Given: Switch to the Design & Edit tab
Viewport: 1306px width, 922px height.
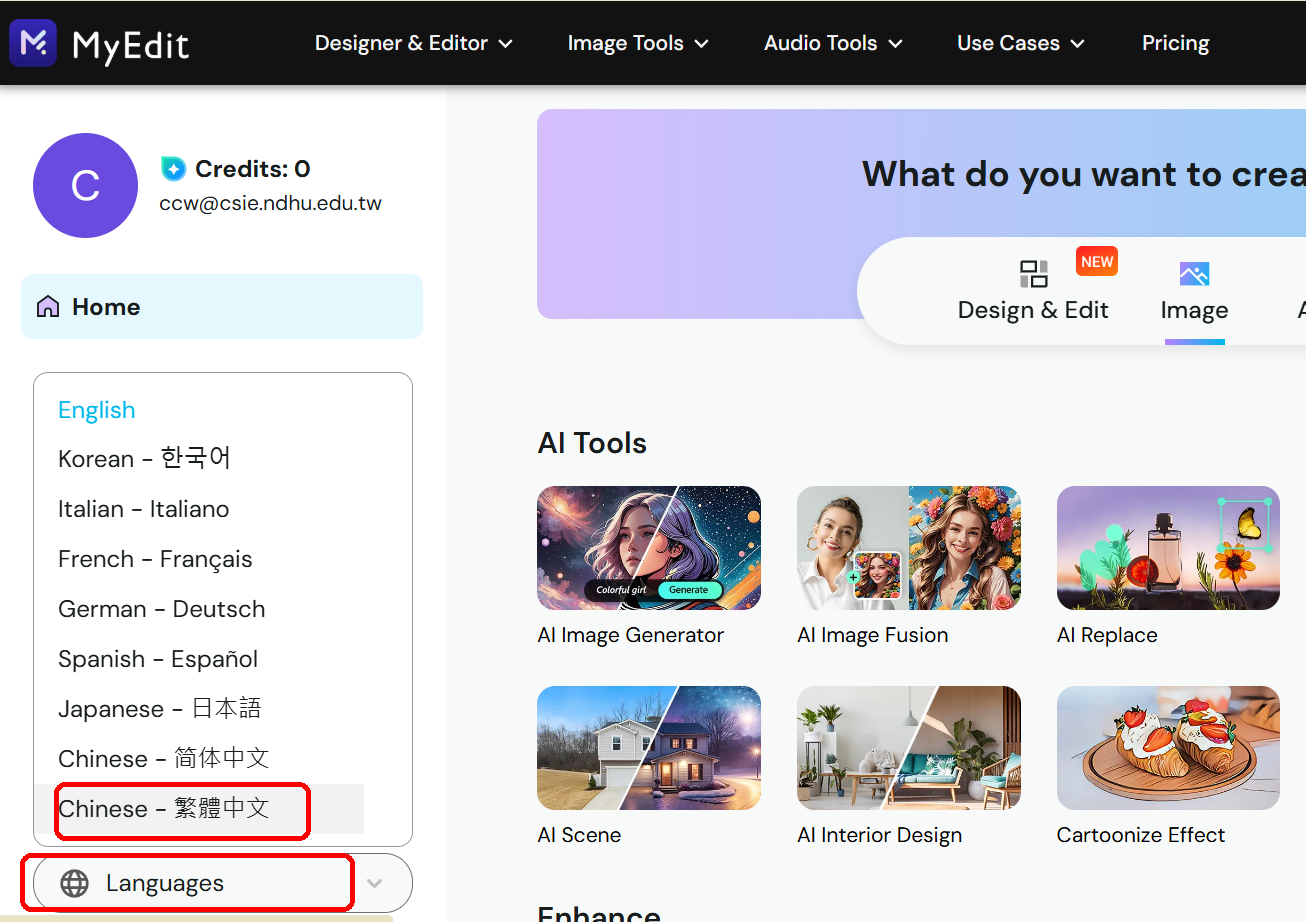Looking at the screenshot, I should pyautogui.click(x=1033, y=292).
